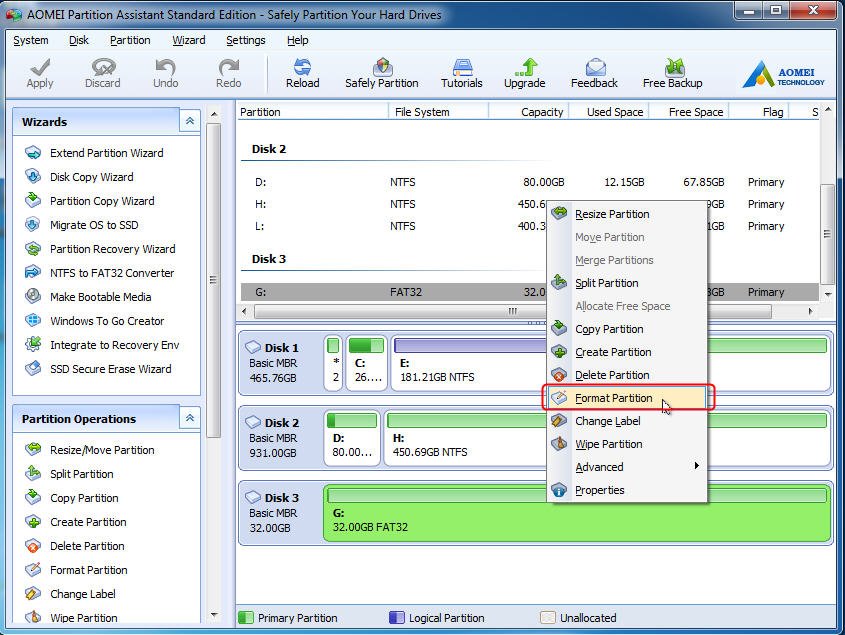Open the Wizard menu
Image resolution: width=845 pixels, height=635 pixels.
pos(189,40)
